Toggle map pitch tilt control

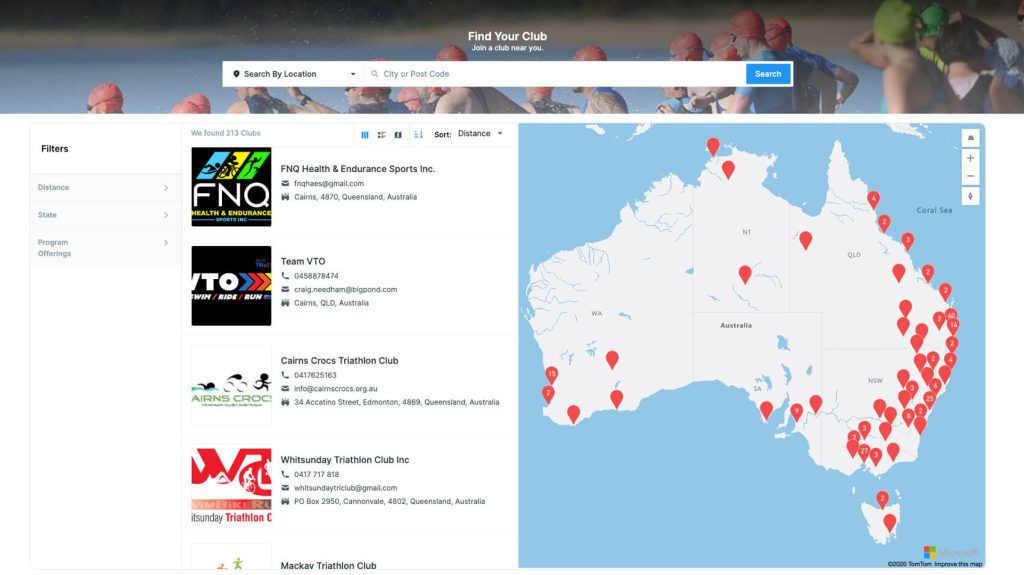(x=970, y=138)
